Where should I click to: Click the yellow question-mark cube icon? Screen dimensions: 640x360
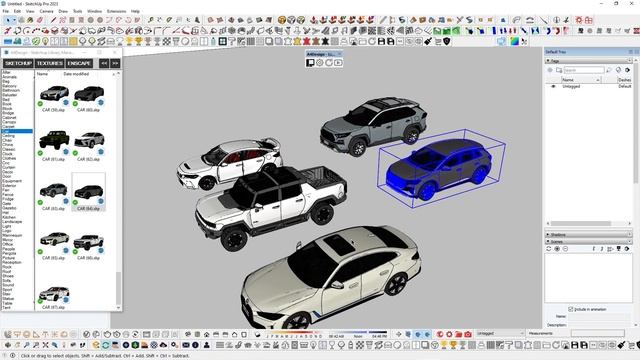[x=282, y=20]
